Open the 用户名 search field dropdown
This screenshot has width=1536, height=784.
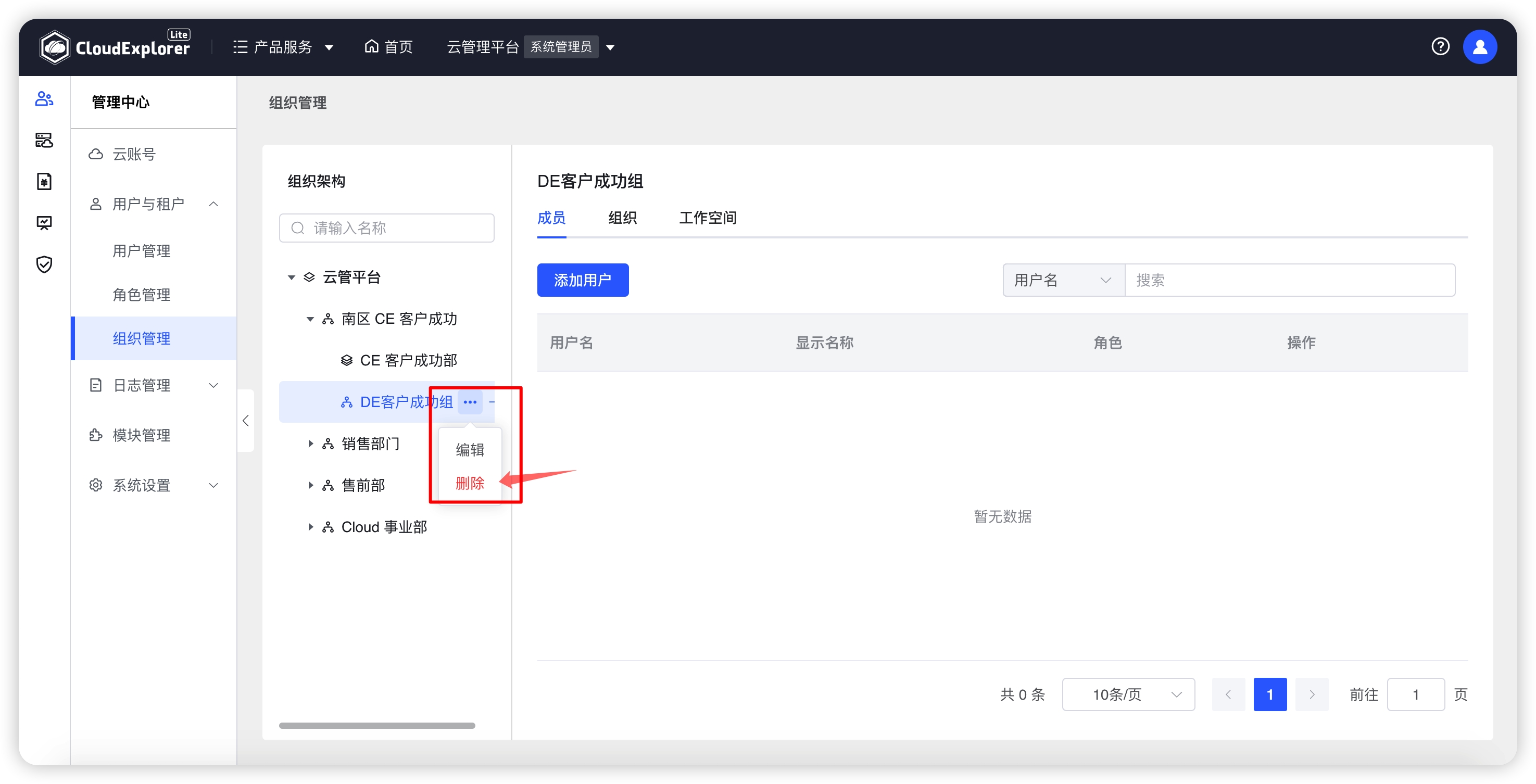[1063, 280]
